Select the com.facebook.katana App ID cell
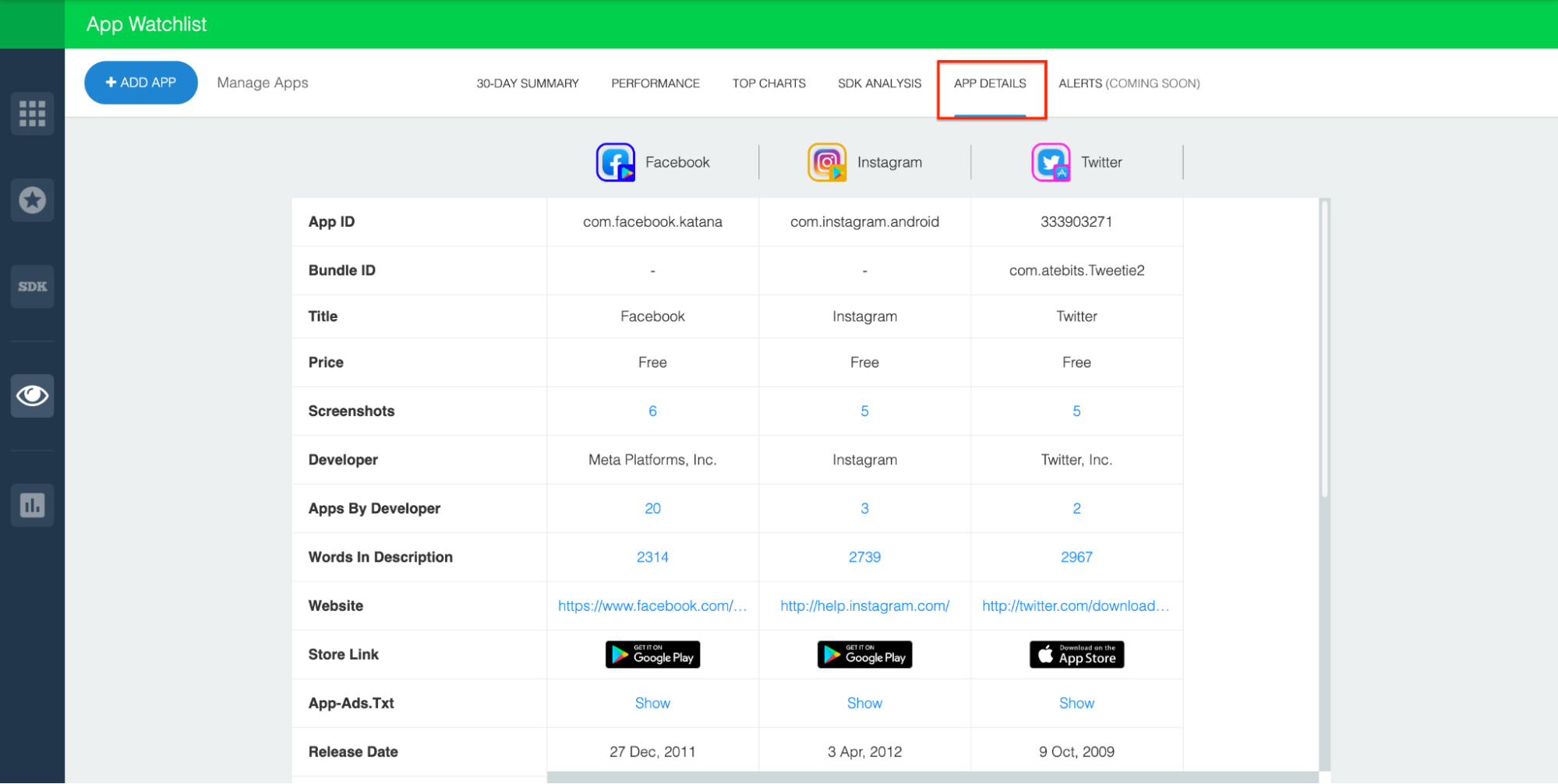Viewport: 1558px width, 784px height. click(652, 222)
